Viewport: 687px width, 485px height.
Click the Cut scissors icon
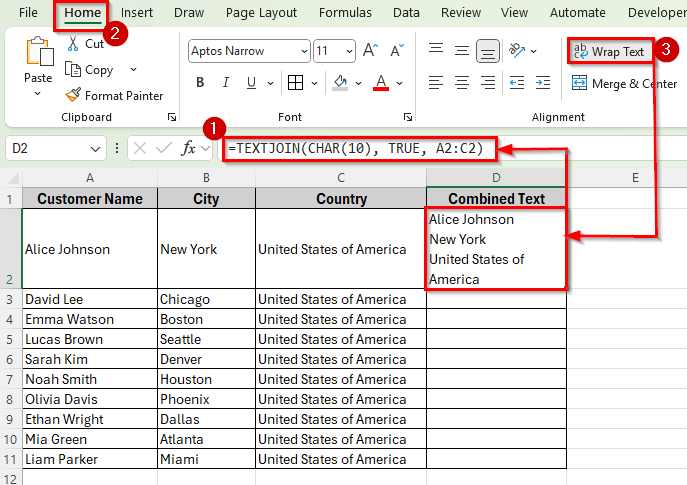point(73,44)
